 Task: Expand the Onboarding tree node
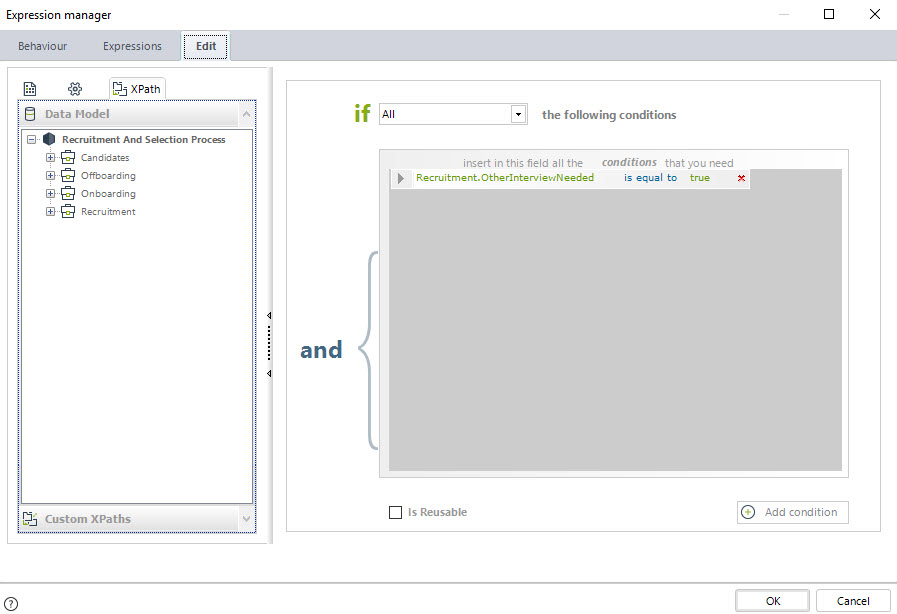[51, 194]
